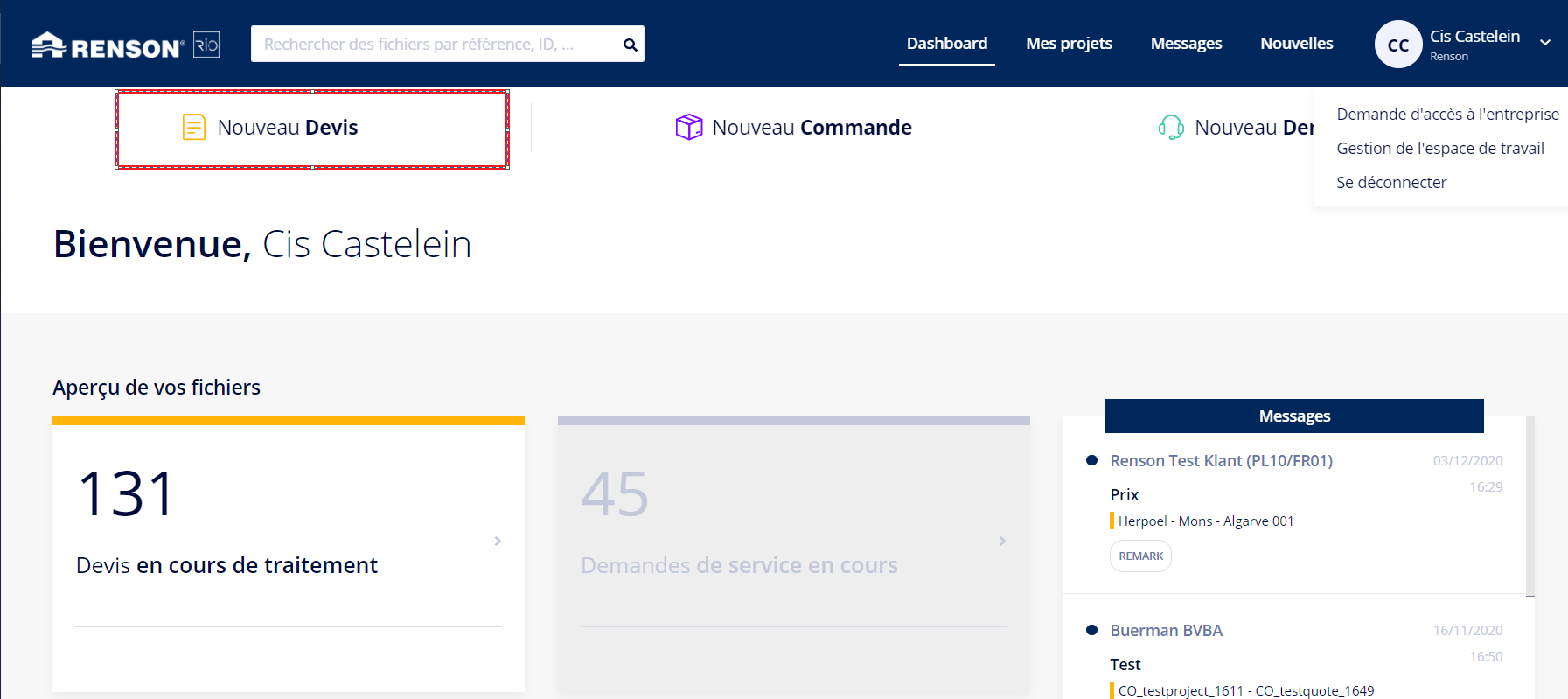This screenshot has width=1568, height=699.
Task: Click the yellow document Devis icon
Action: pyautogui.click(x=193, y=128)
